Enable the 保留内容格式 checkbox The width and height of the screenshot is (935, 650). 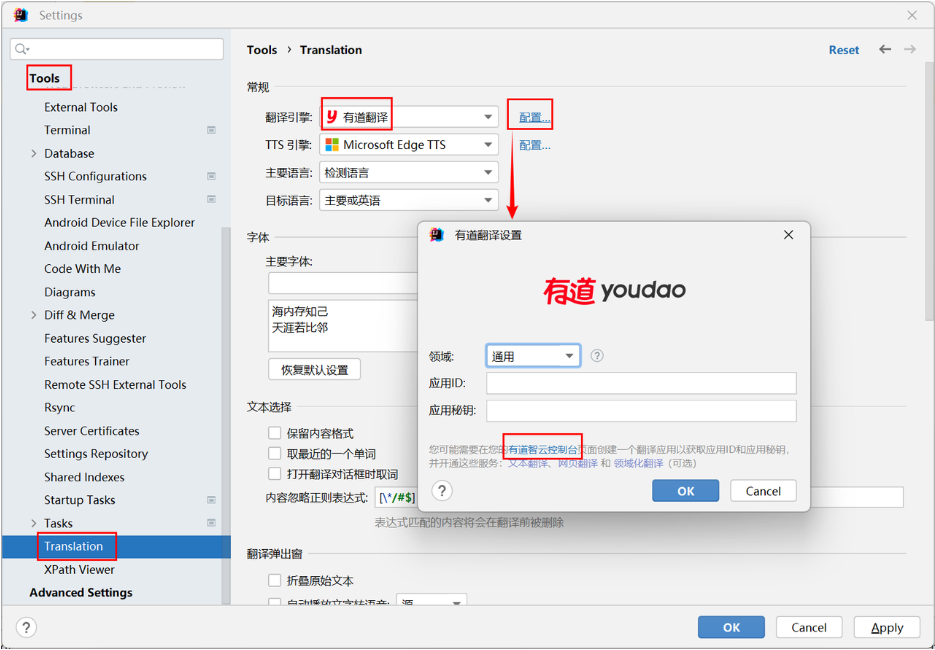[274, 433]
